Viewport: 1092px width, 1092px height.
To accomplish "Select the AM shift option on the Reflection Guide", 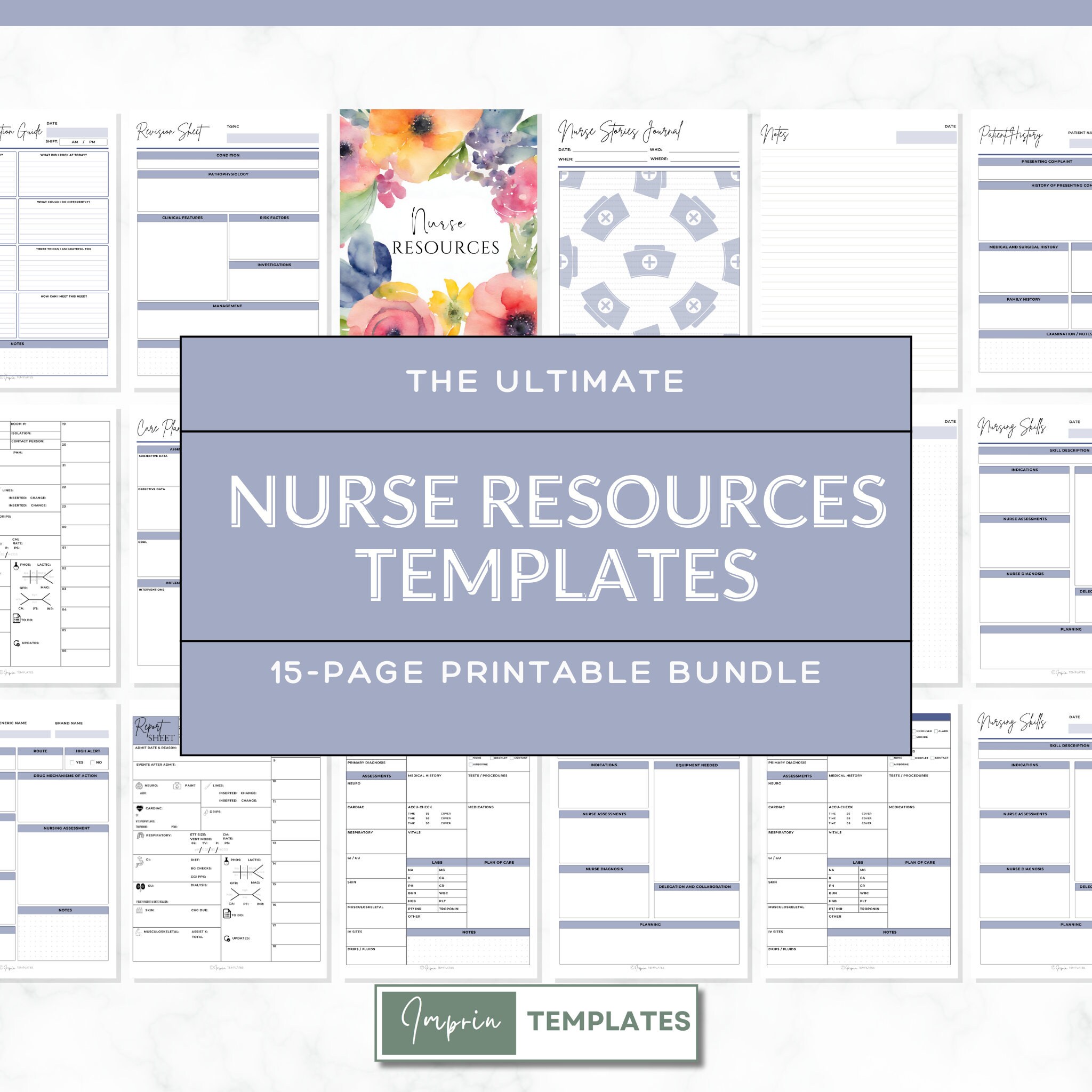I will point(75,142).
